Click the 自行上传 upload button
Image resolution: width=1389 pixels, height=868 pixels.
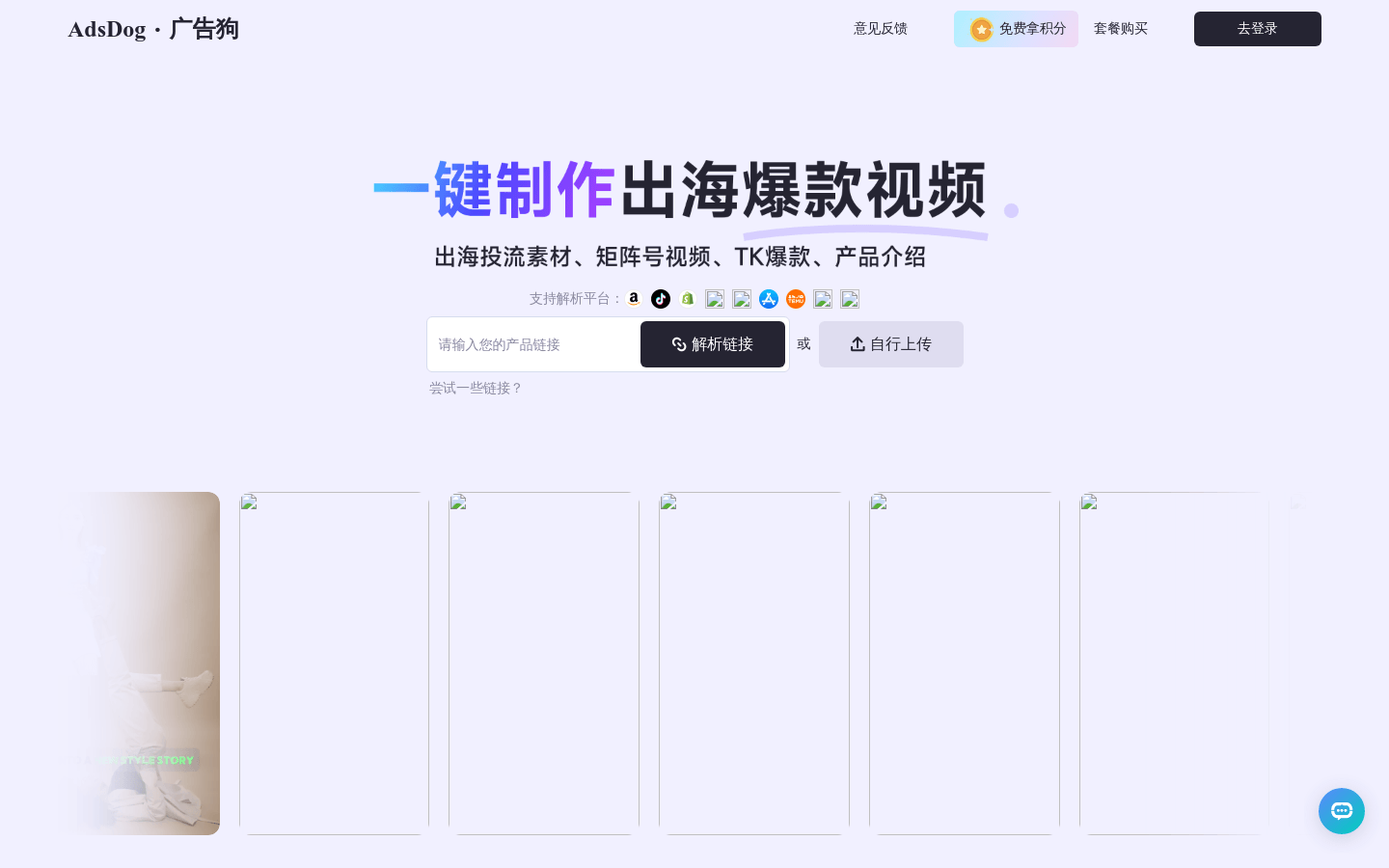coord(890,344)
